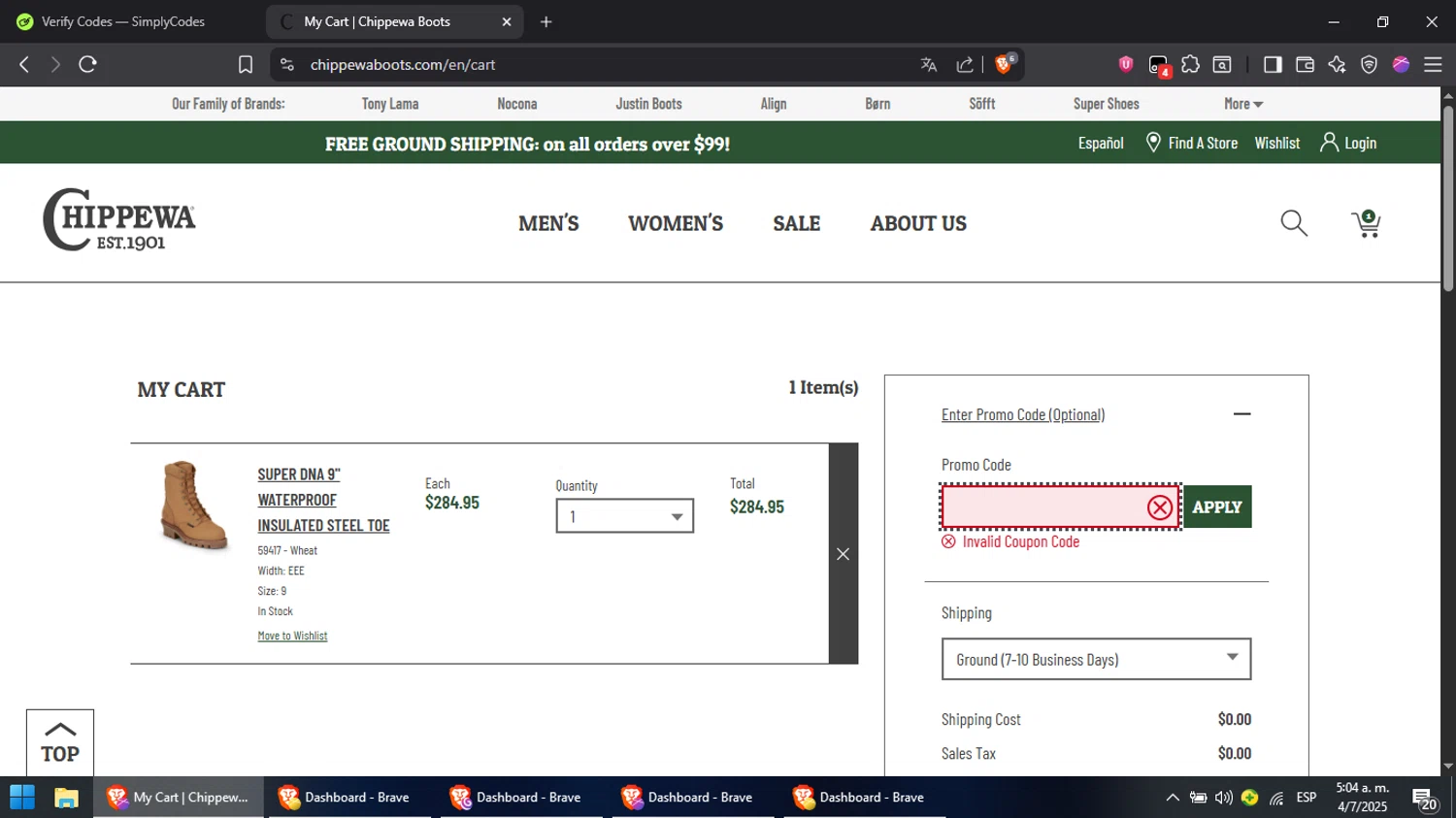Open the browser extensions puzzle icon
This screenshot has height=818, width=1456.
pyautogui.click(x=1190, y=64)
